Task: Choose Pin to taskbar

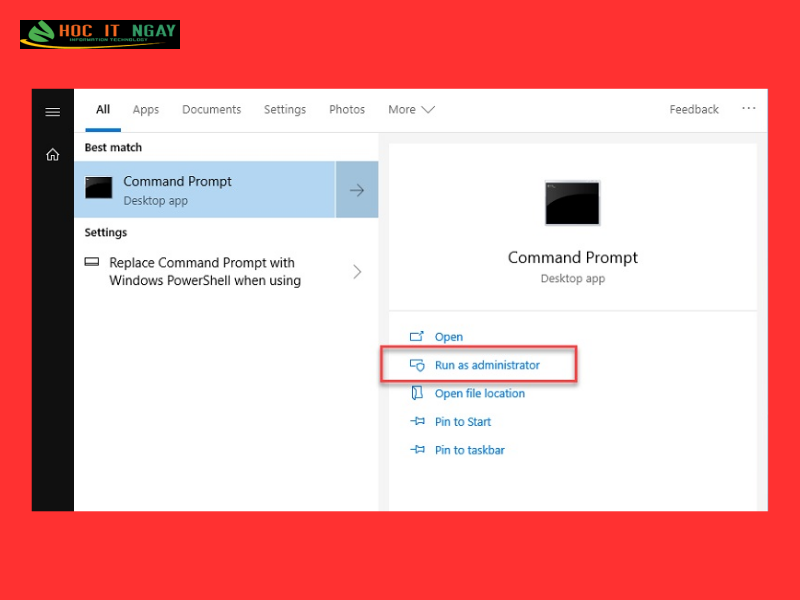Action: [x=469, y=450]
